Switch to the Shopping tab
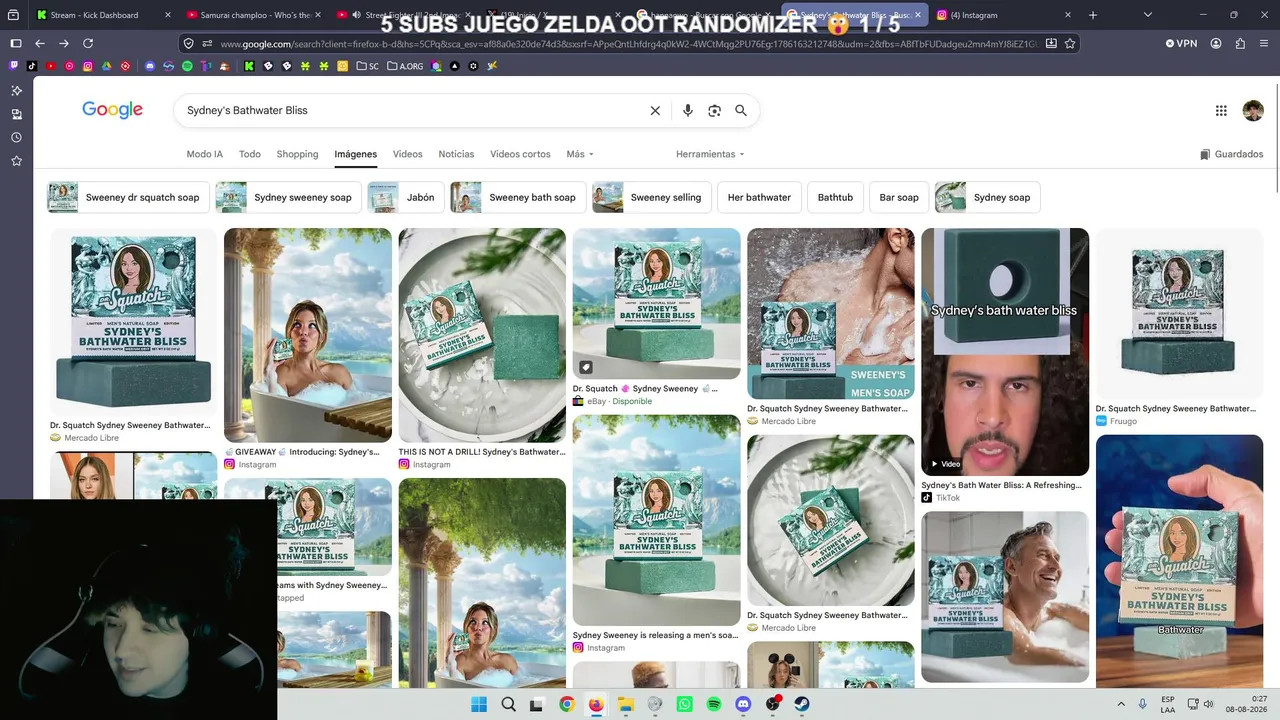The image size is (1280, 720). tap(297, 154)
